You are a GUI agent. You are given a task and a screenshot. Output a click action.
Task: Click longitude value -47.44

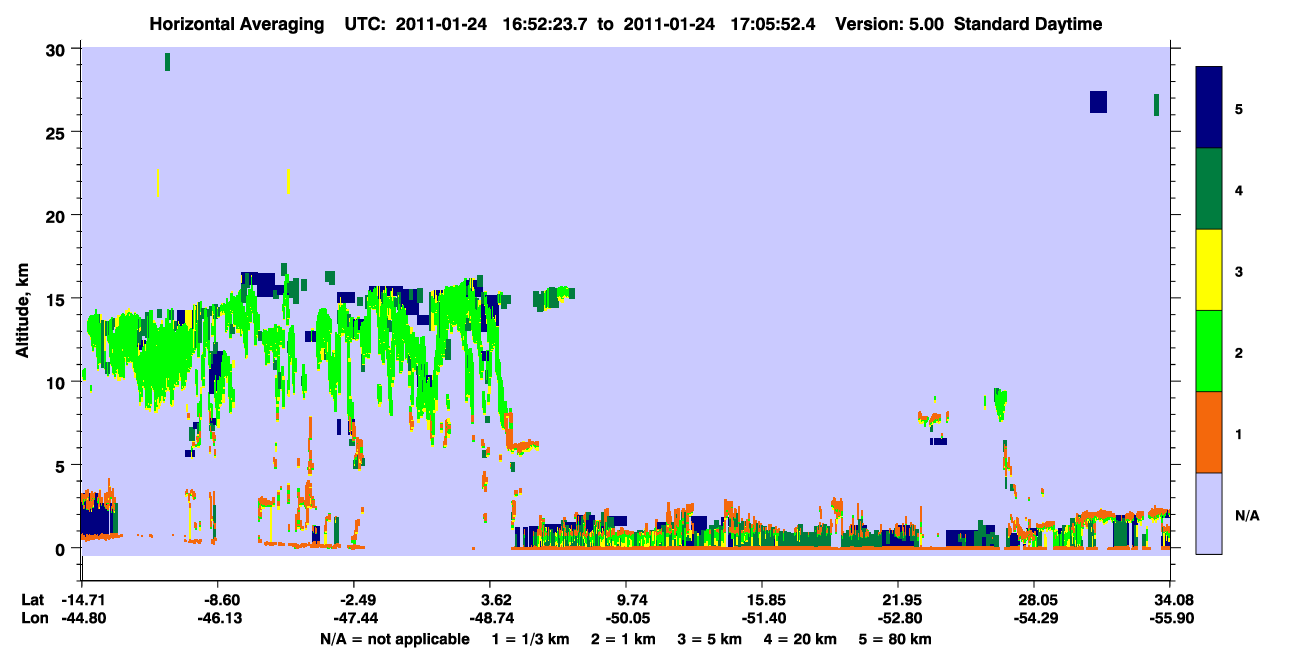click(354, 619)
